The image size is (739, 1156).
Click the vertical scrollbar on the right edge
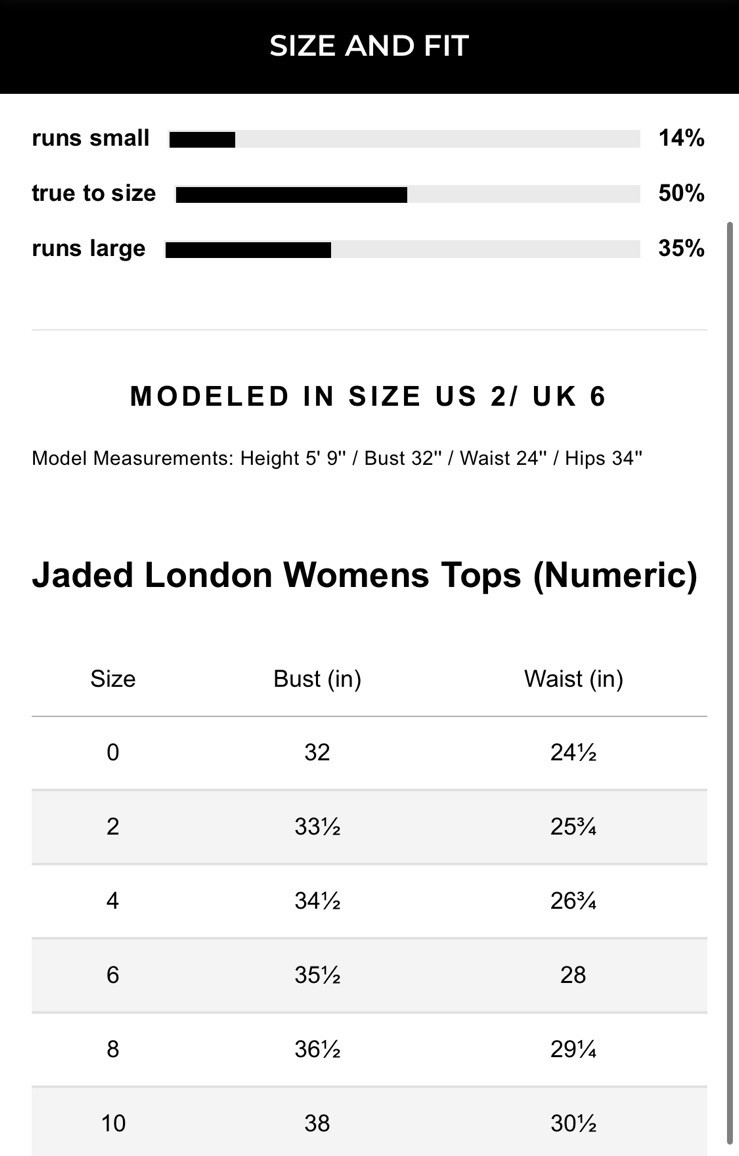pyautogui.click(x=731, y=680)
